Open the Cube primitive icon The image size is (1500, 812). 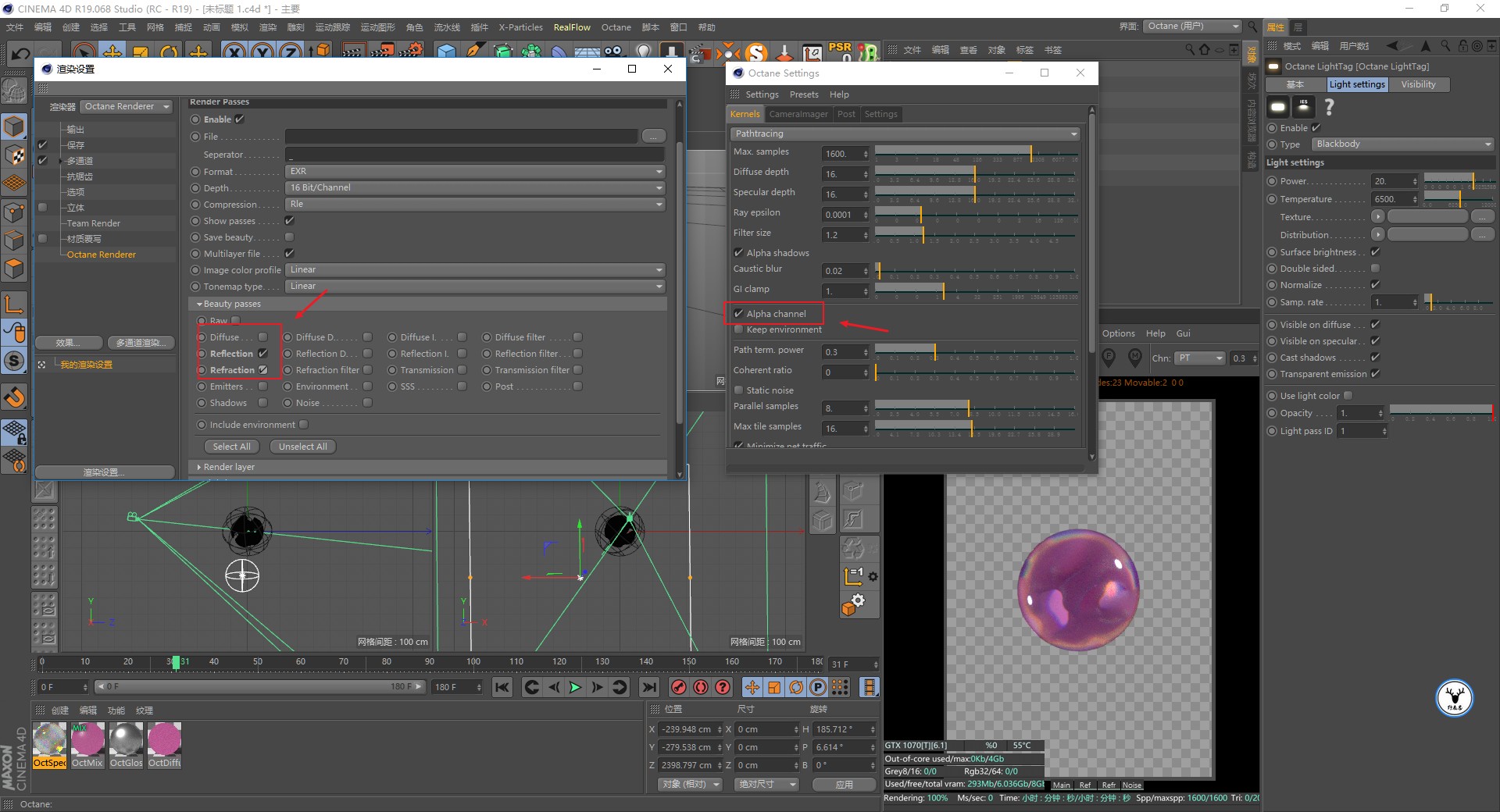(x=446, y=52)
